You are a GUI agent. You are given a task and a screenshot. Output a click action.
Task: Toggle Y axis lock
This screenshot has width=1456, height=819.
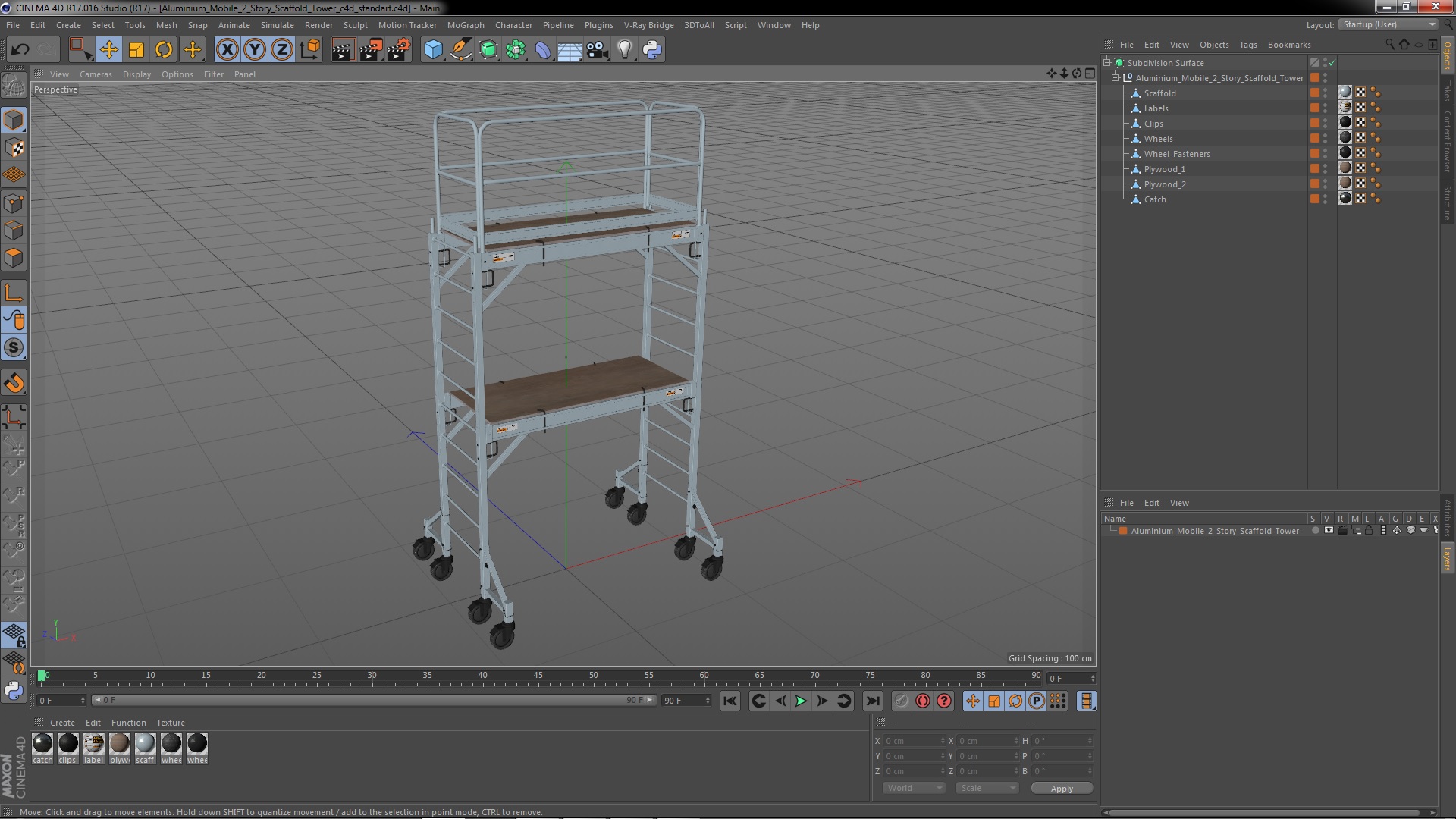[x=255, y=50]
